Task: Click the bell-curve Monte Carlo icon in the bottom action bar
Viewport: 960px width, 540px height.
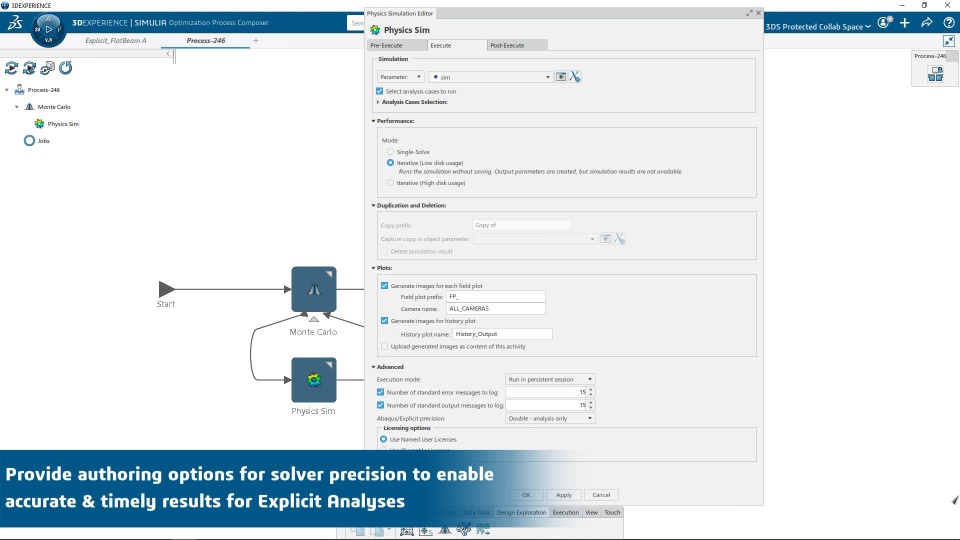Action: click(444, 530)
